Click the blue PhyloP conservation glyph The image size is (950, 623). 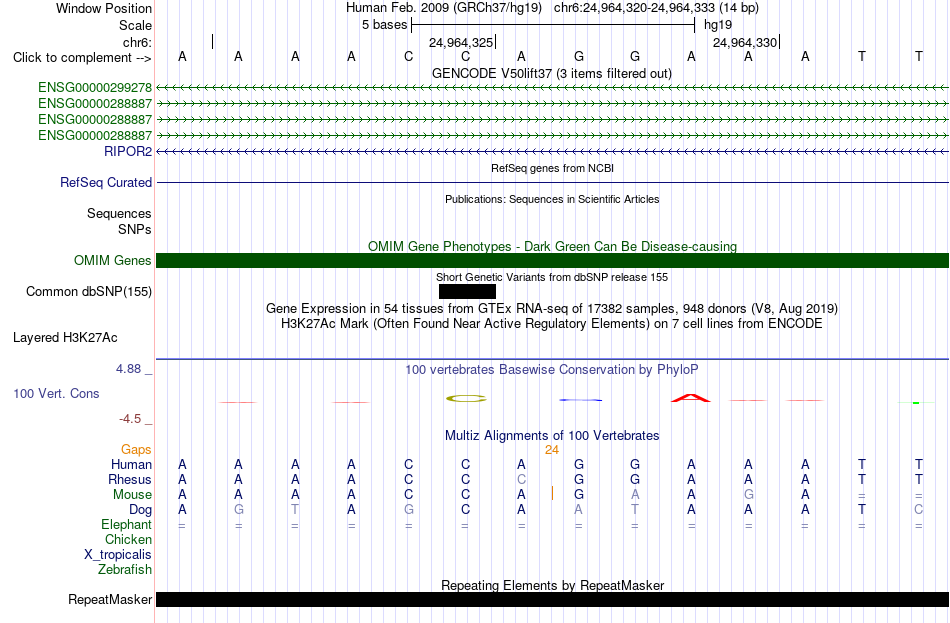tap(580, 400)
